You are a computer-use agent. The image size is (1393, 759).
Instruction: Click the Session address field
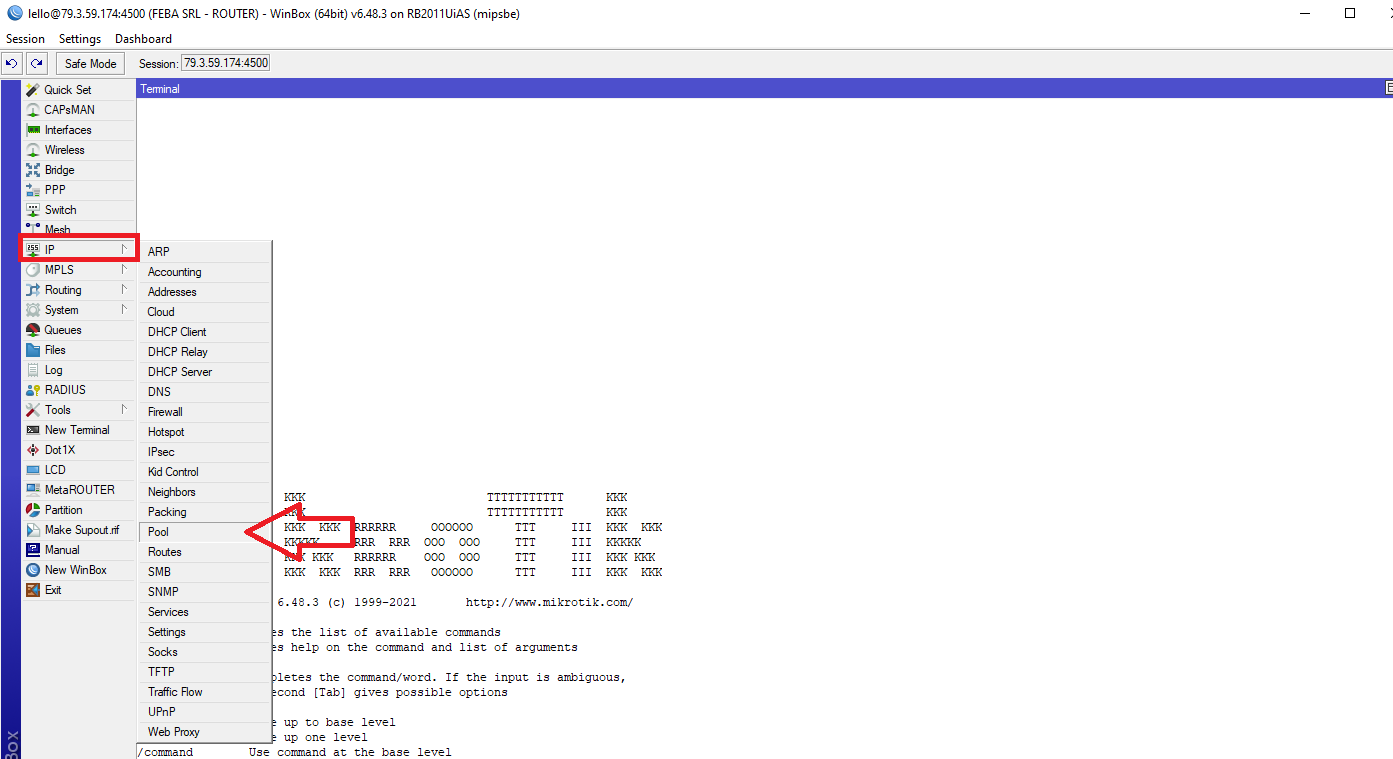click(x=225, y=63)
